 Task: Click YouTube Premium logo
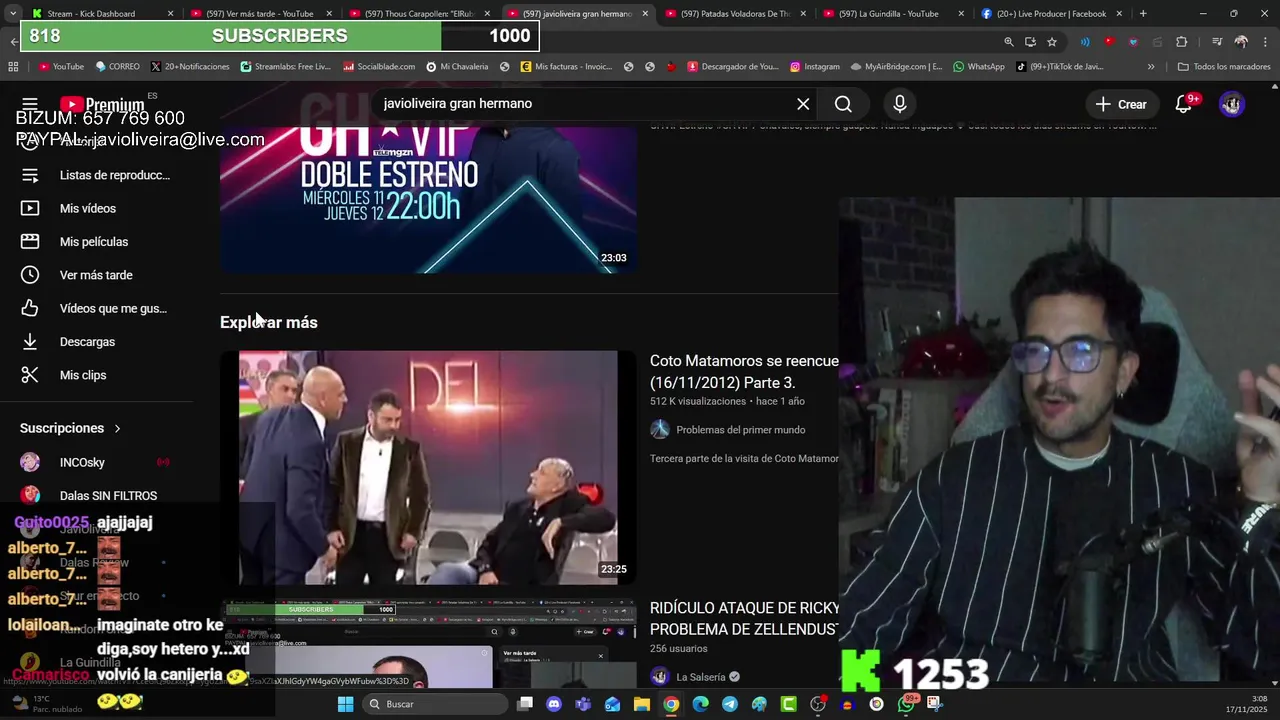point(102,104)
